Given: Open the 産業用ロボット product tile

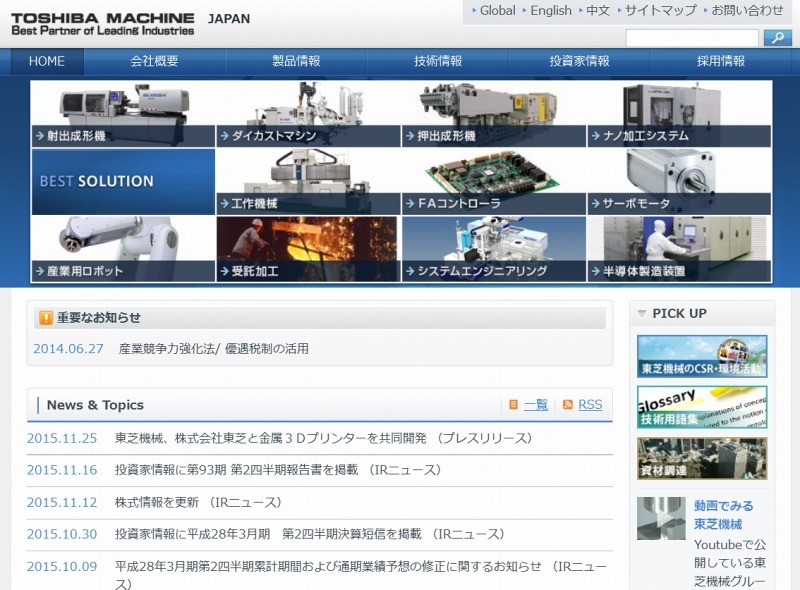Looking at the screenshot, I should pos(123,249).
